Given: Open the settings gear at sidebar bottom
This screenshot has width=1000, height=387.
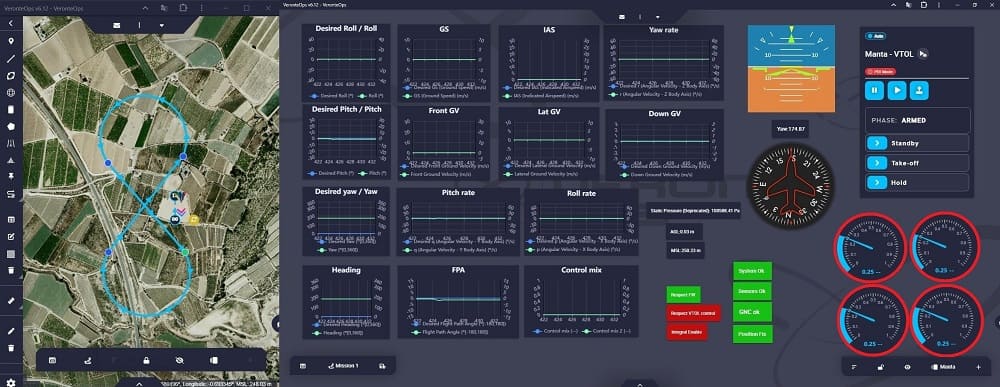Looking at the screenshot, I should coord(11,382).
